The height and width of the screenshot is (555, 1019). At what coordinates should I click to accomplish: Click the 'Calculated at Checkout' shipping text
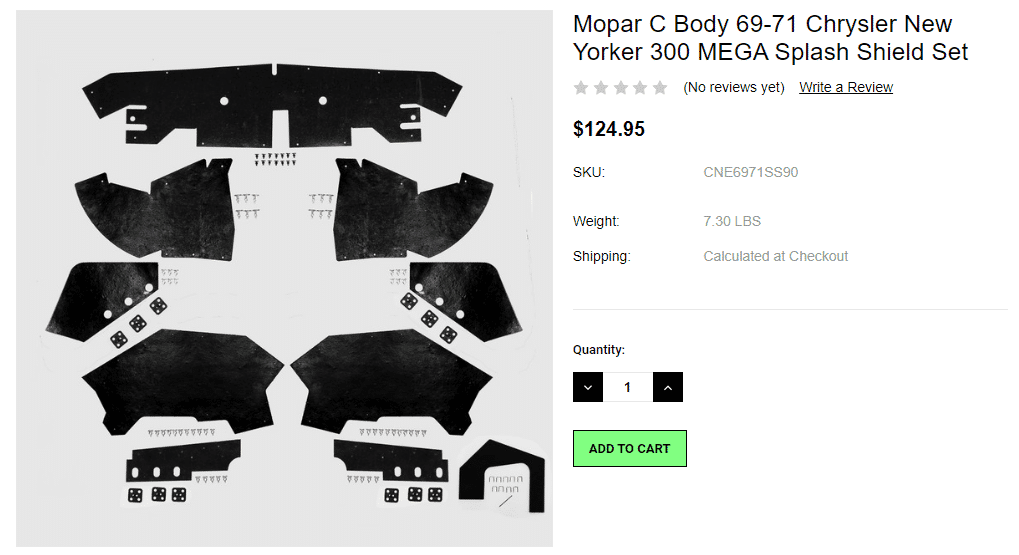[776, 256]
